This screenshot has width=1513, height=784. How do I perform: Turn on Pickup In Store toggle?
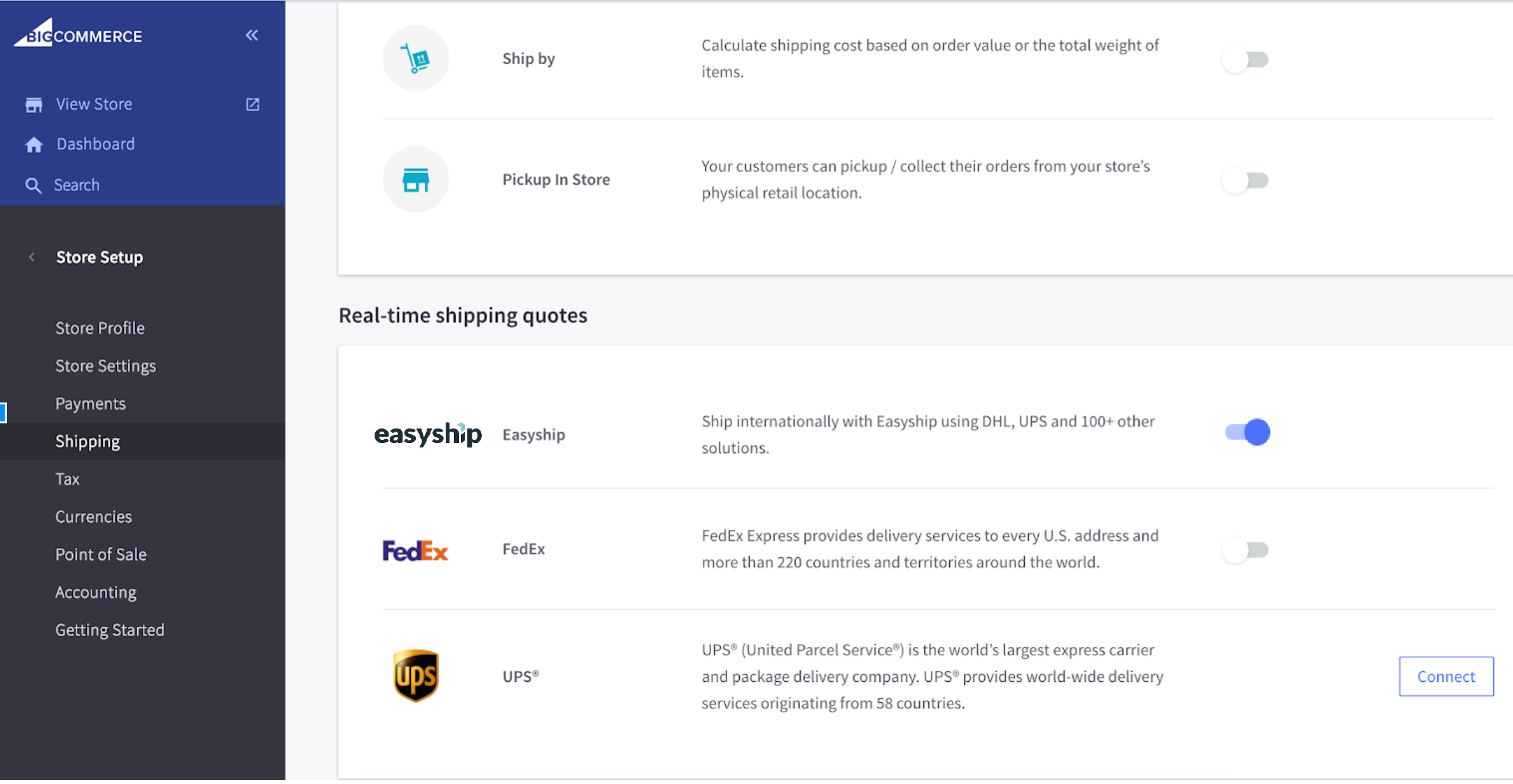click(x=1246, y=181)
